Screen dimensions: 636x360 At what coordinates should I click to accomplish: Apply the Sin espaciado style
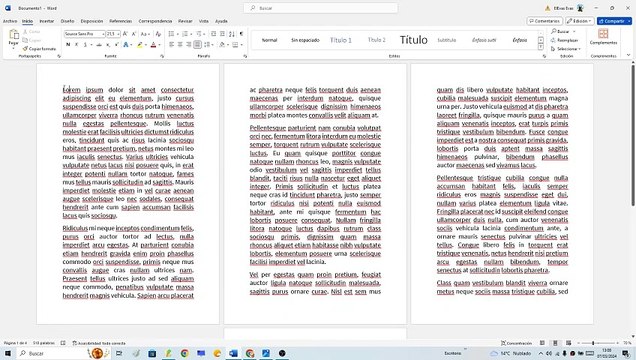[305, 40]
